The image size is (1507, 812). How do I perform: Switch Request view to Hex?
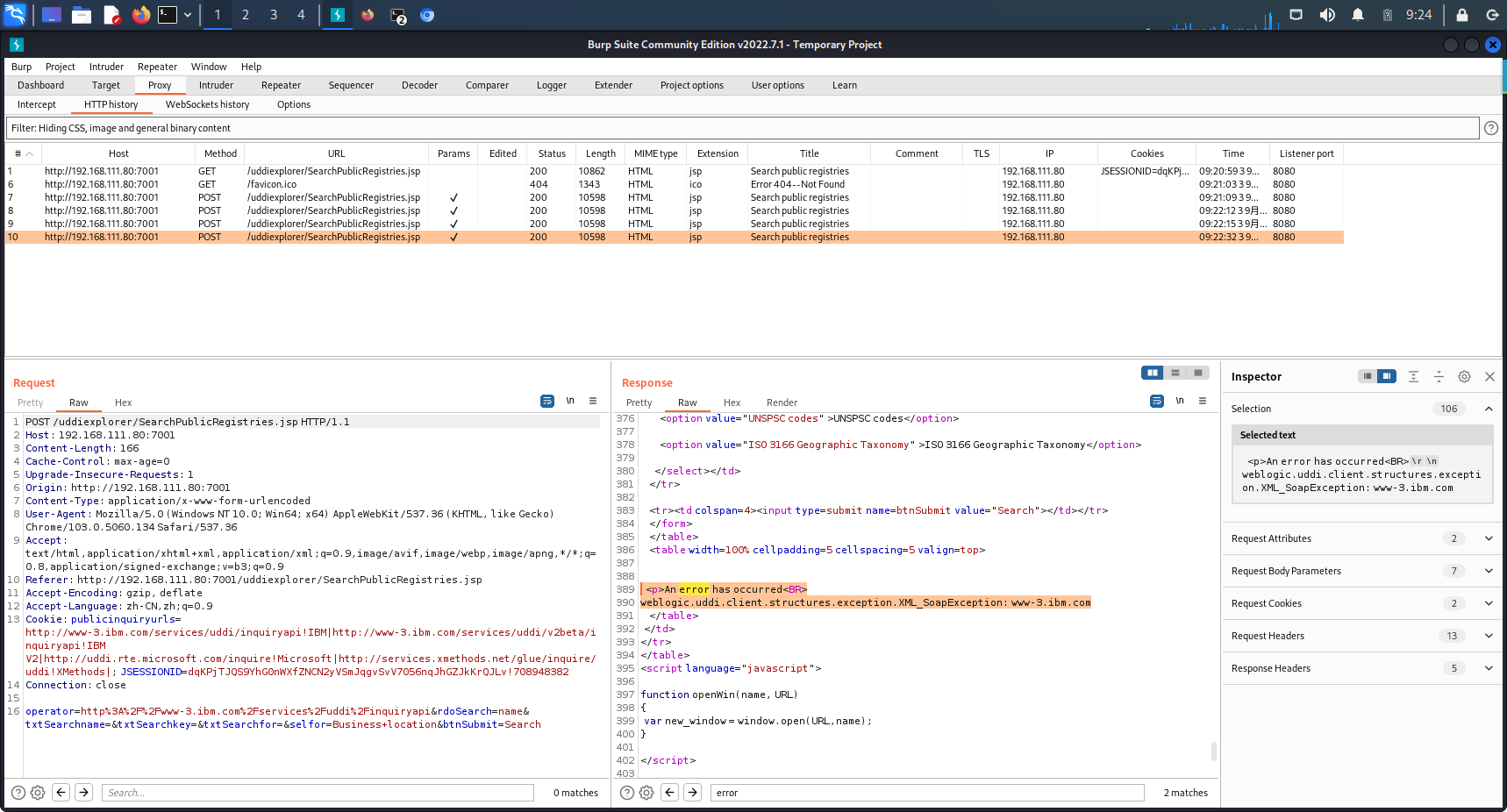point(124,402)
